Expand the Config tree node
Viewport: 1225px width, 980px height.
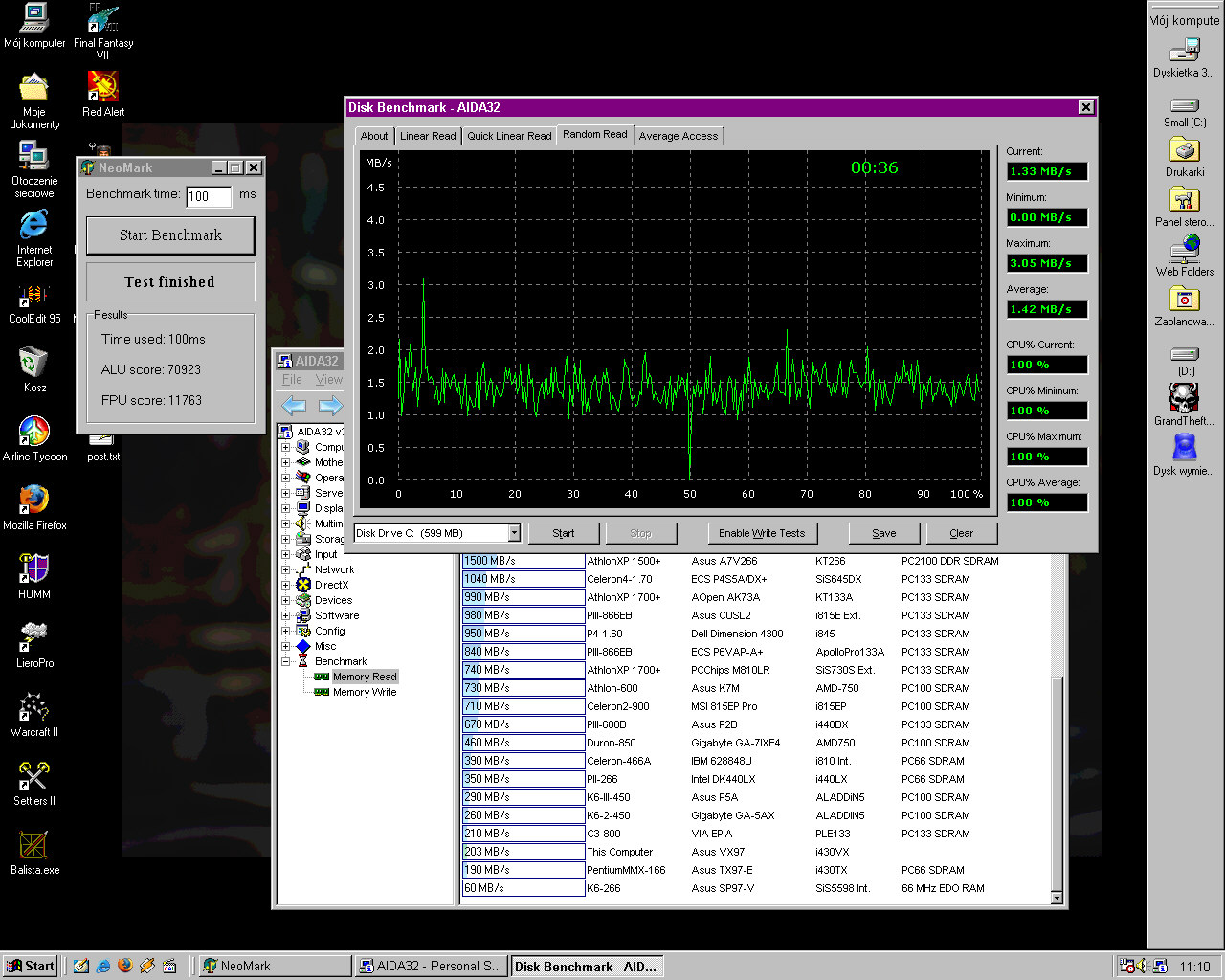tap(285, 631)
